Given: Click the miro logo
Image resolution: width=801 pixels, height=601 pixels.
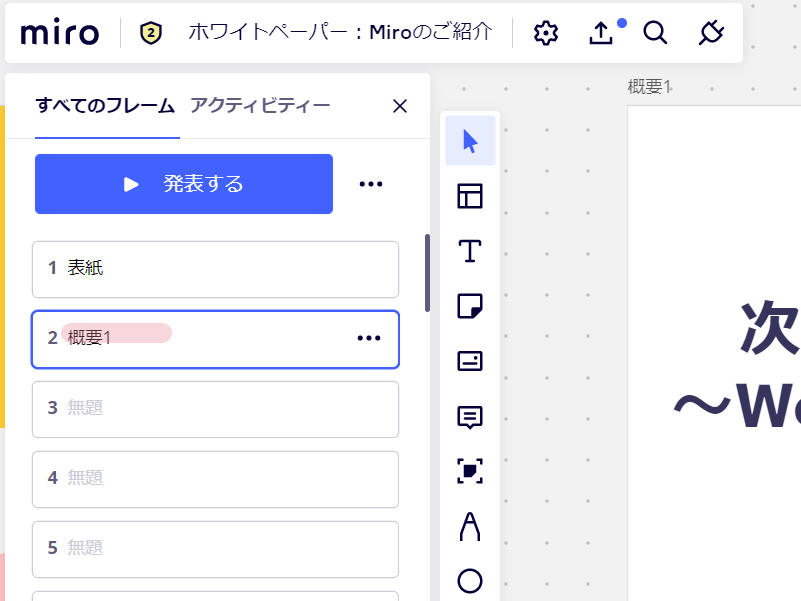Looking at the screenshot, I should (60, 33).
